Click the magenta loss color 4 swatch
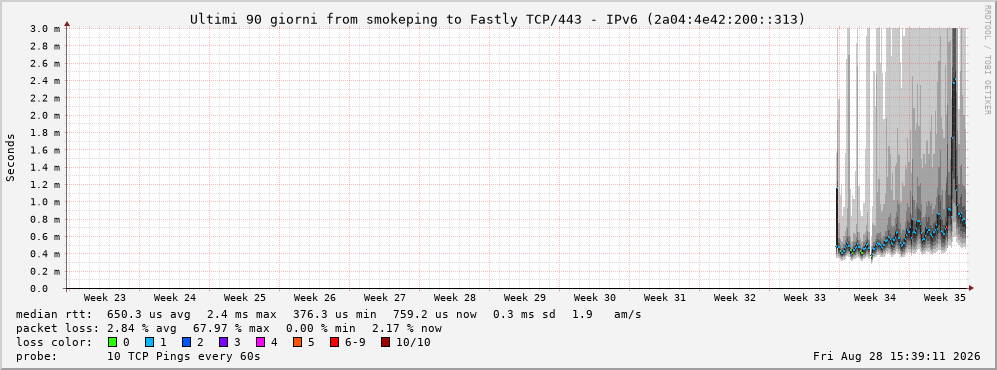This screenshot has width=997, height=370. (x=260, y=343)
